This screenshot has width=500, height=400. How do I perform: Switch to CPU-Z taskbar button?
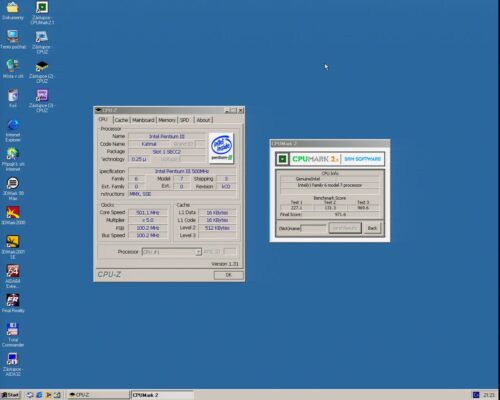coord(97,395)
